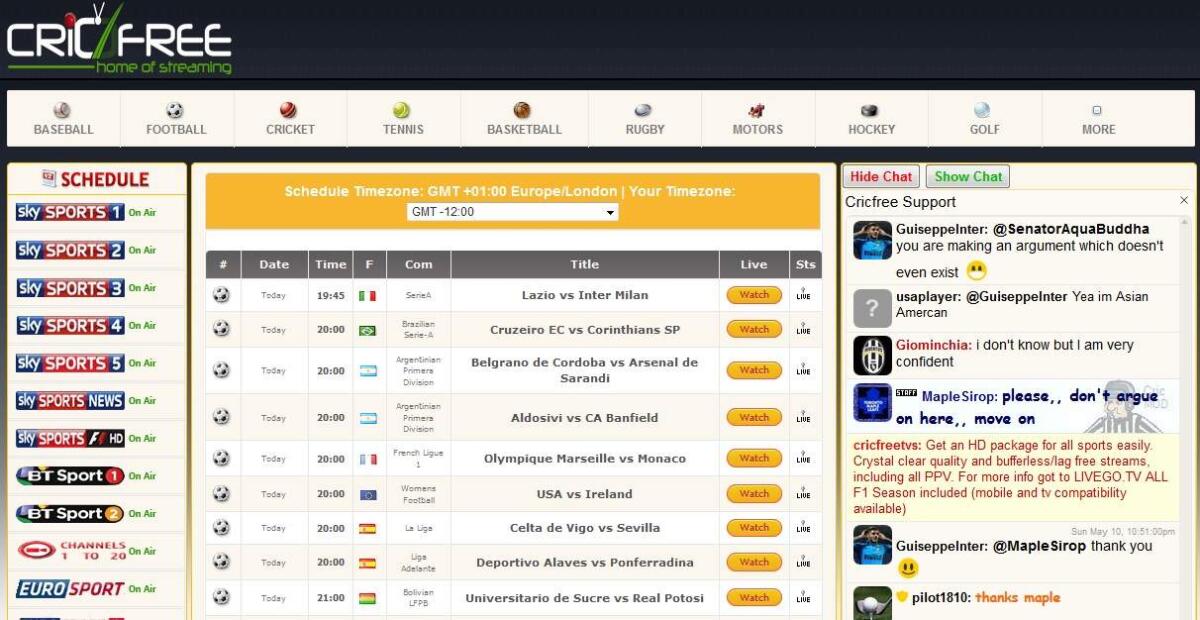
Task: Watch the Olympique Marseille vs Monaco match
Action: (753, 459)
